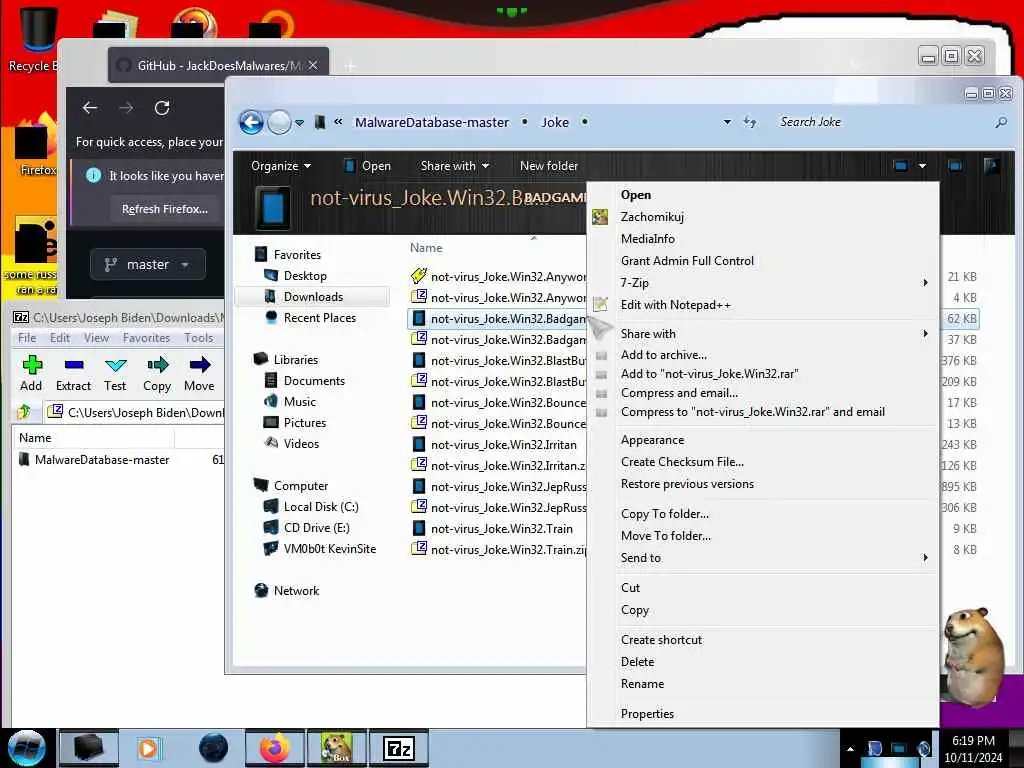Click Explorer back navigation arrow
Screen dimensions: 1024x768
pyautogui.click(x=251, y=122)
